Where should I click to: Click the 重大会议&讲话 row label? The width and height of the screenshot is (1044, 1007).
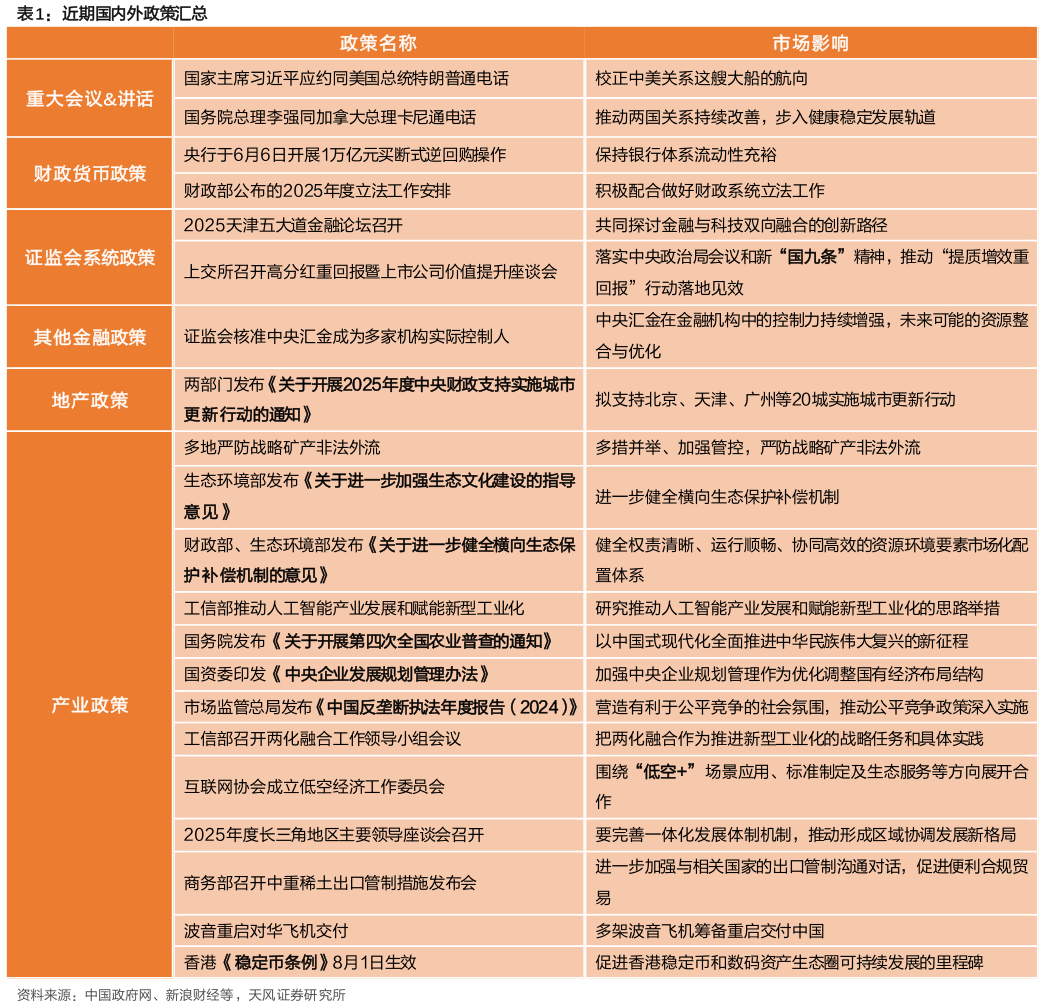(x=89, y=98)
